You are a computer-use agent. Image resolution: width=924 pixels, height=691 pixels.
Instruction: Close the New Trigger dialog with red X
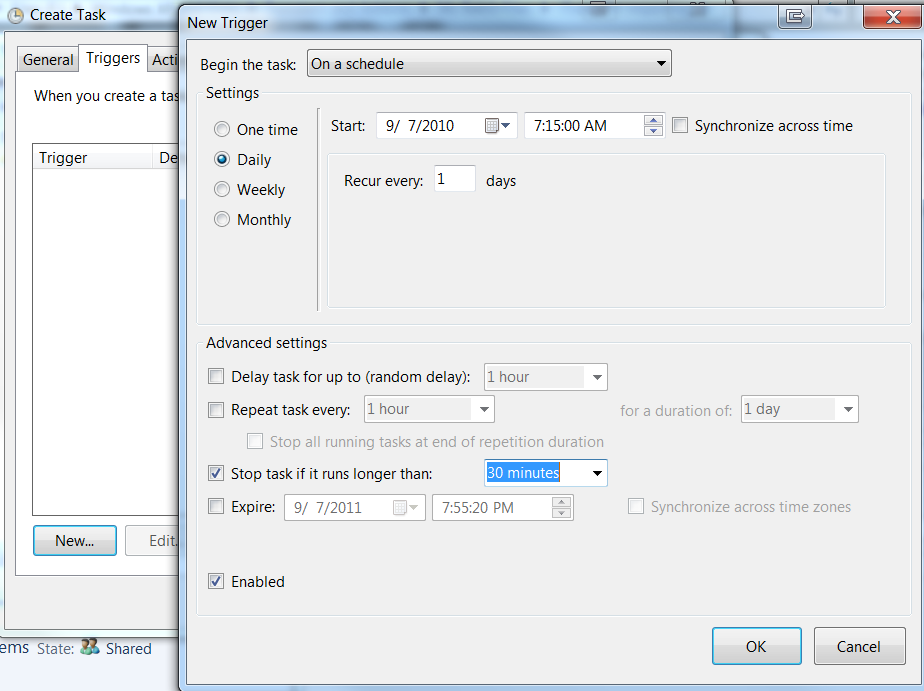pyautogui.click(x=885, y=16)
